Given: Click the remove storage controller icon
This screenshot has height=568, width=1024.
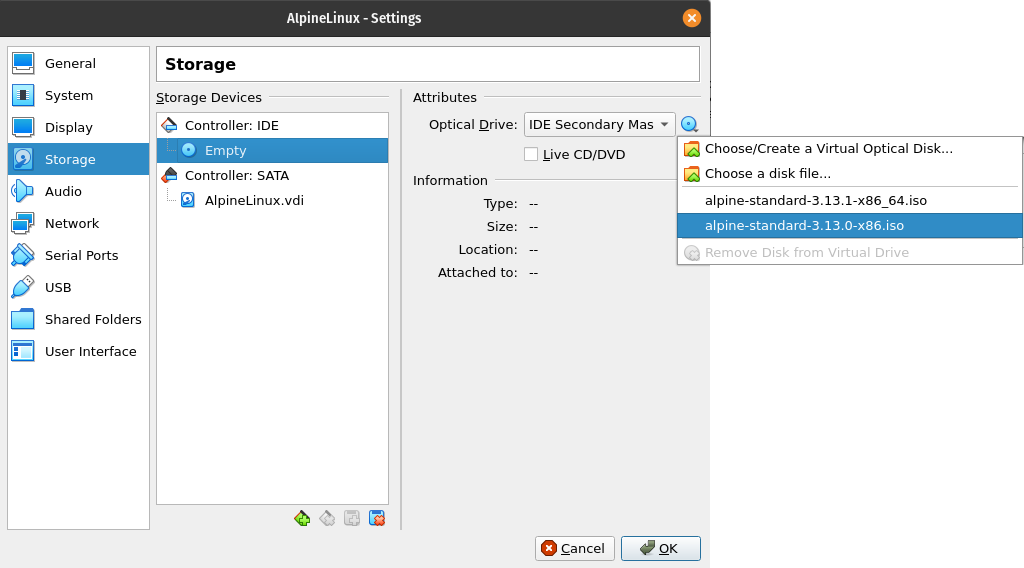Looking at the screenshot, I should click(327, 518).
